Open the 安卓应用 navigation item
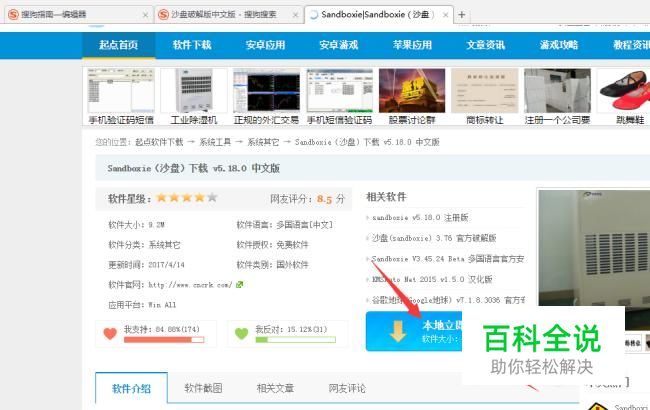The image size is (650, 410). coord(265,45)
